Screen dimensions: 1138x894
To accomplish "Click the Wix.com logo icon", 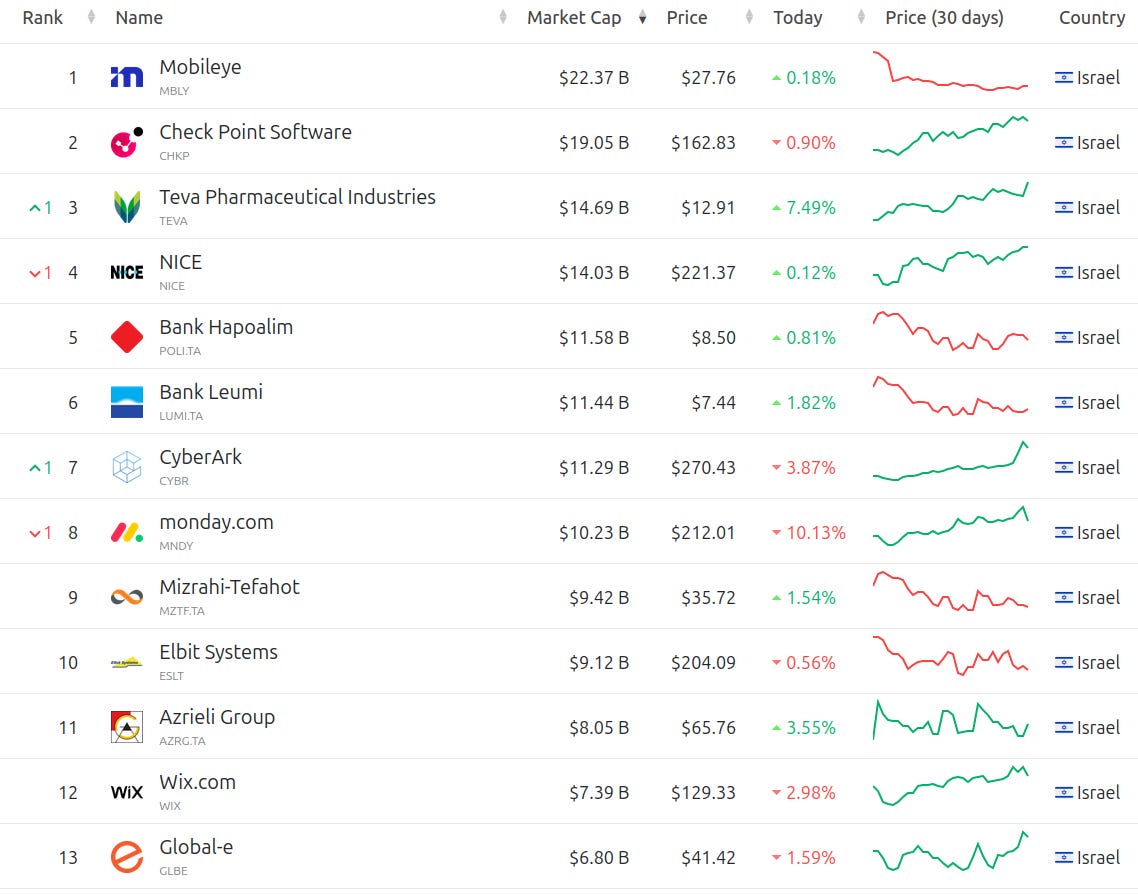I will 126,792.
